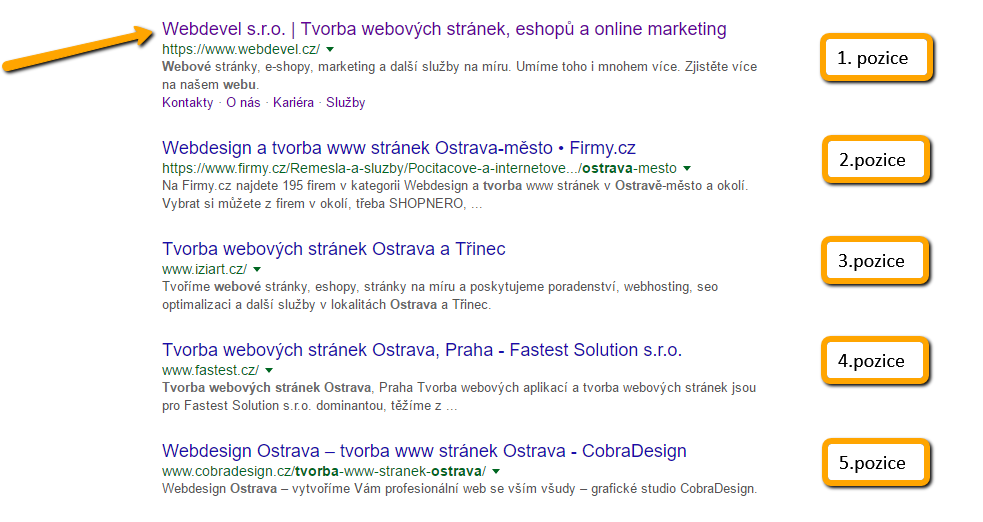The width and height of the screenshot is (983, 522).
Task: Open the Kariéra sitelink
Action: click(293, 103)
